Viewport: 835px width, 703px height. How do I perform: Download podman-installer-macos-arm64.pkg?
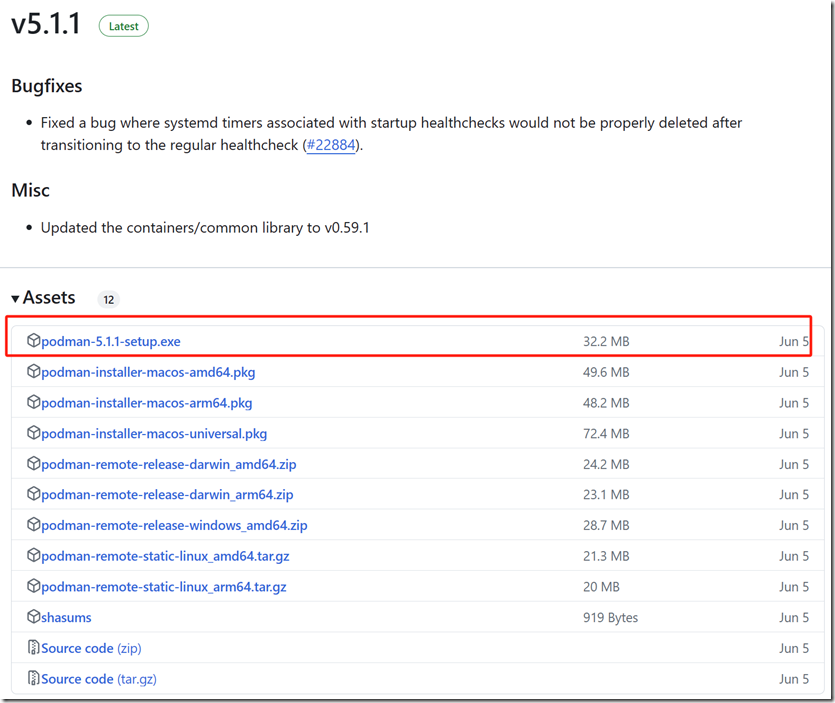click(x=146, y=403)
